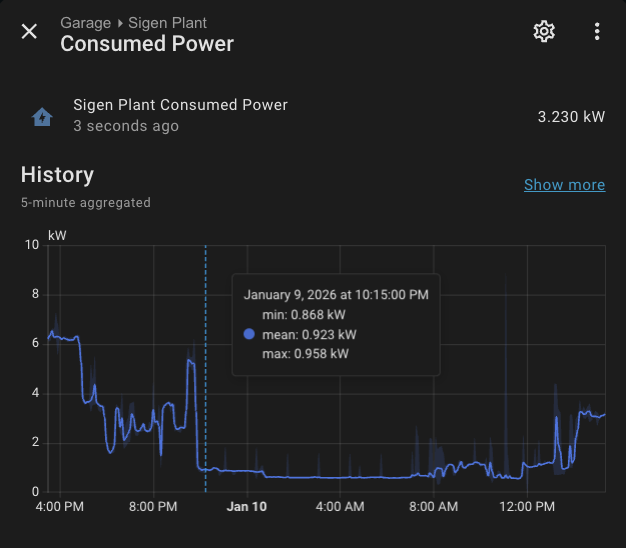Image resolution: width=626 pixels, height=548 pixels.
Task: Click the blue mean dot in the tooltip
Action: [x=249, y=335]
